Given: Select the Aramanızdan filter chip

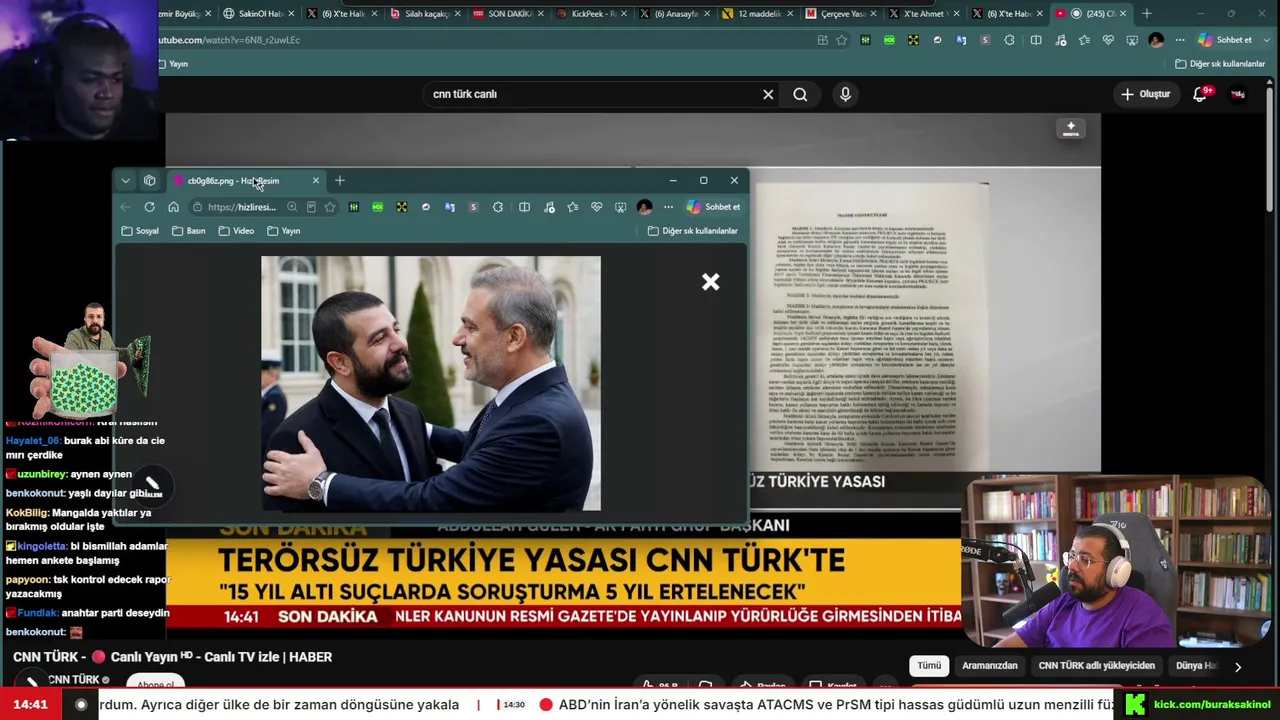Looking at the screenshot, I should (x=990, y=666).
